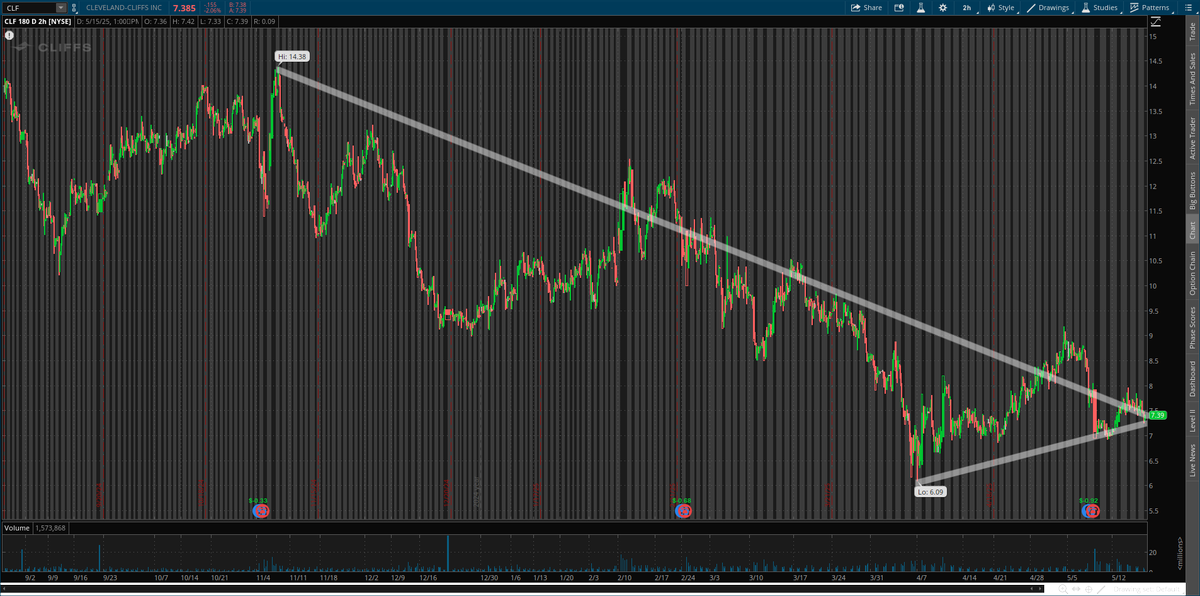This screenshot has height=596, width=1200.
Task: Click the Drawings pencil icon
Action: (x=1032, y=8)
